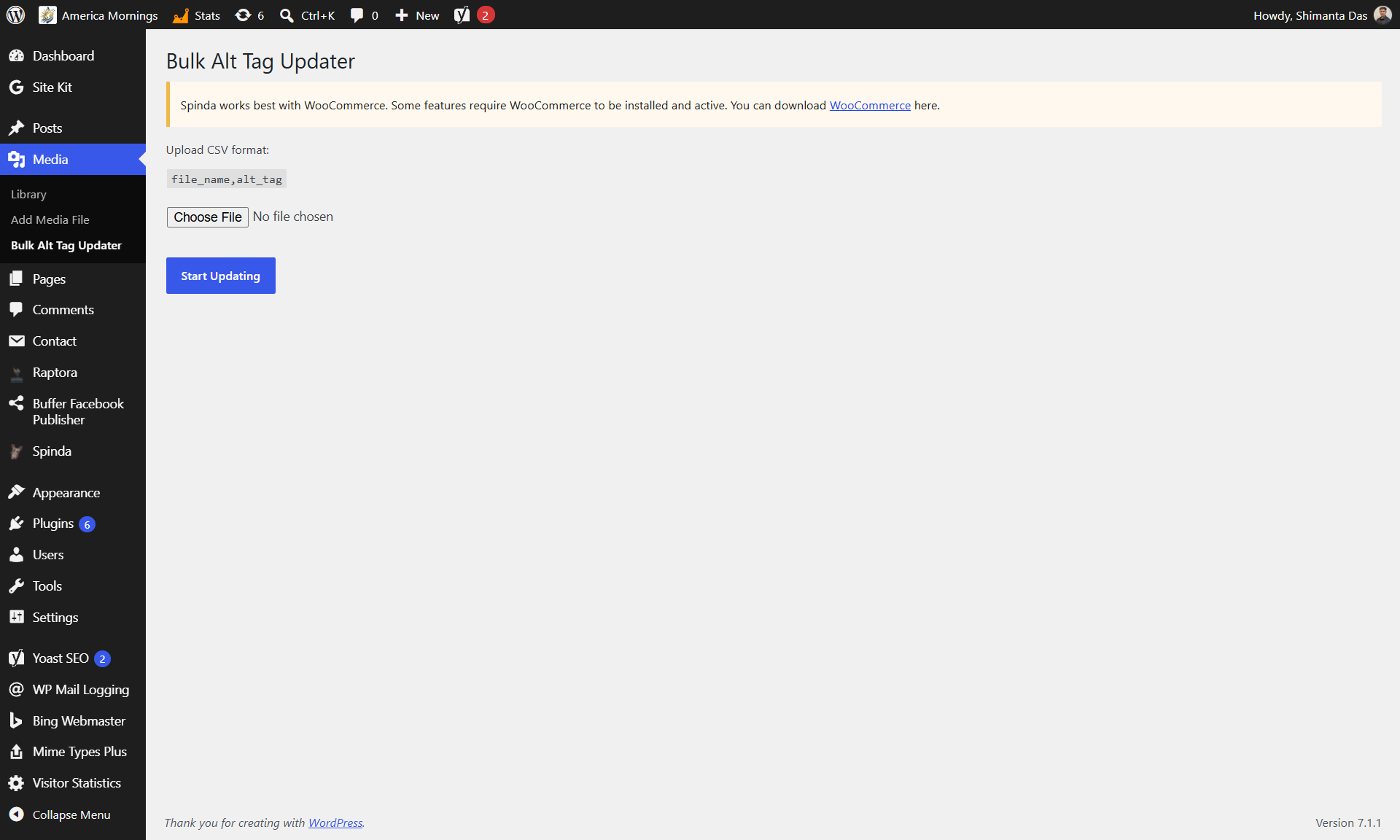Image resolution: width=1400 pixels, height=840 pixels.
Task: Open the Appearance menu label
Action: click(66, 493)
